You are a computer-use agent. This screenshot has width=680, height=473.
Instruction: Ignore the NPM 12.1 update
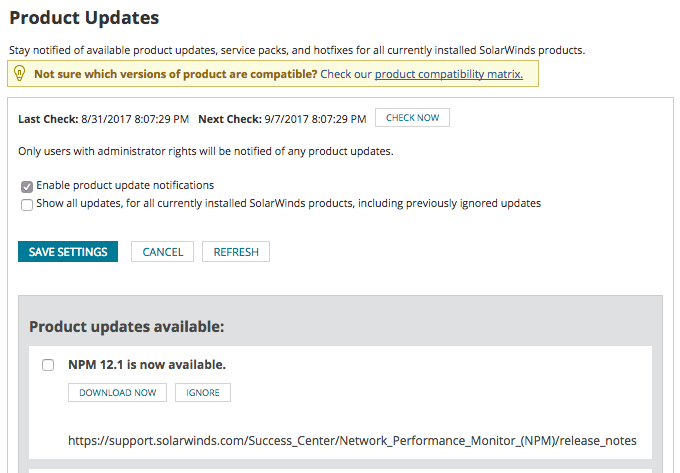coord(203,392)
